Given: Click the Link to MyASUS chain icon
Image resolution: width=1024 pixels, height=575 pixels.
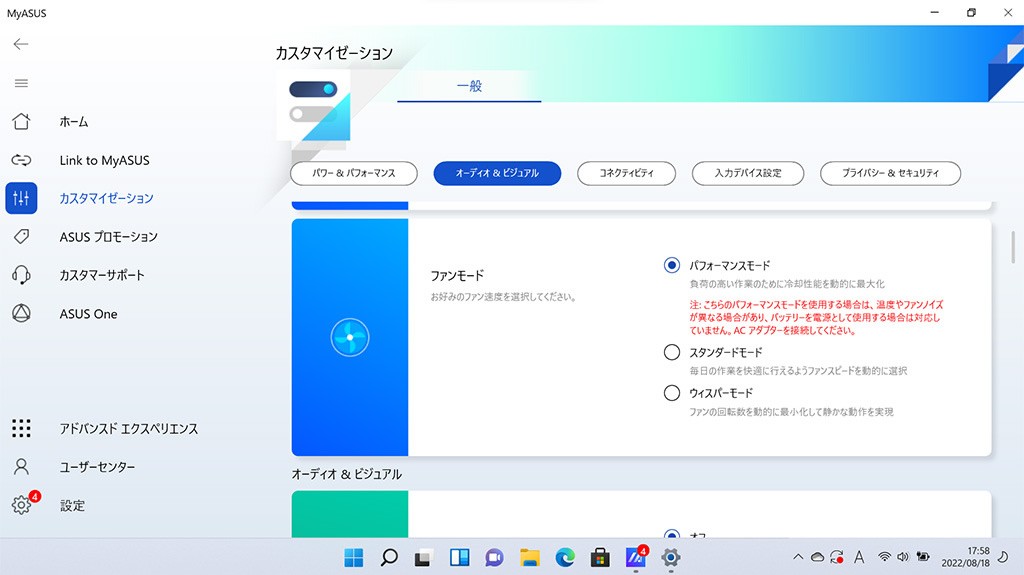Looking at the screenshot, I should tap(21, 160).
